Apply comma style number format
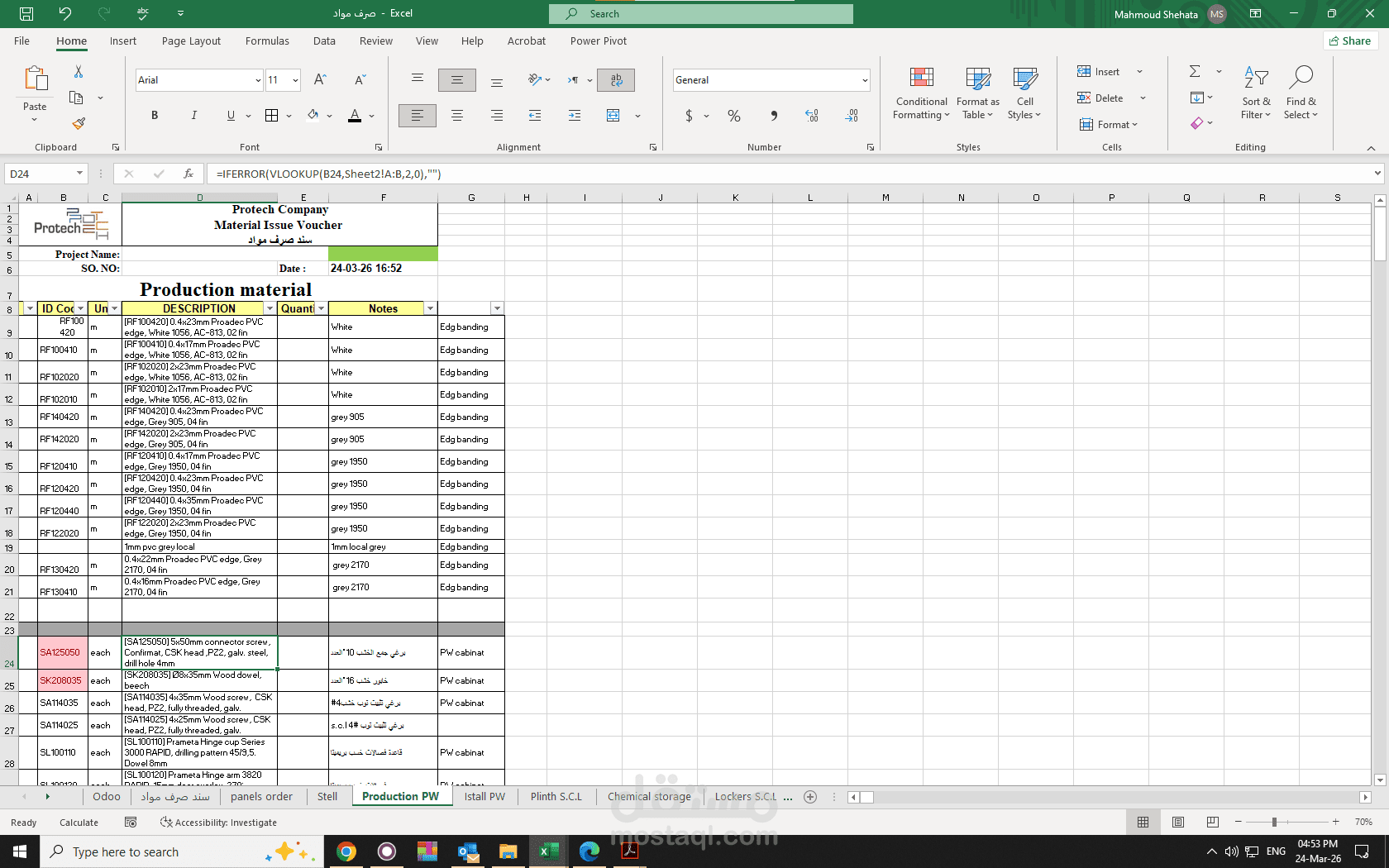This screenshot has height=868, width=1389. 774,116
